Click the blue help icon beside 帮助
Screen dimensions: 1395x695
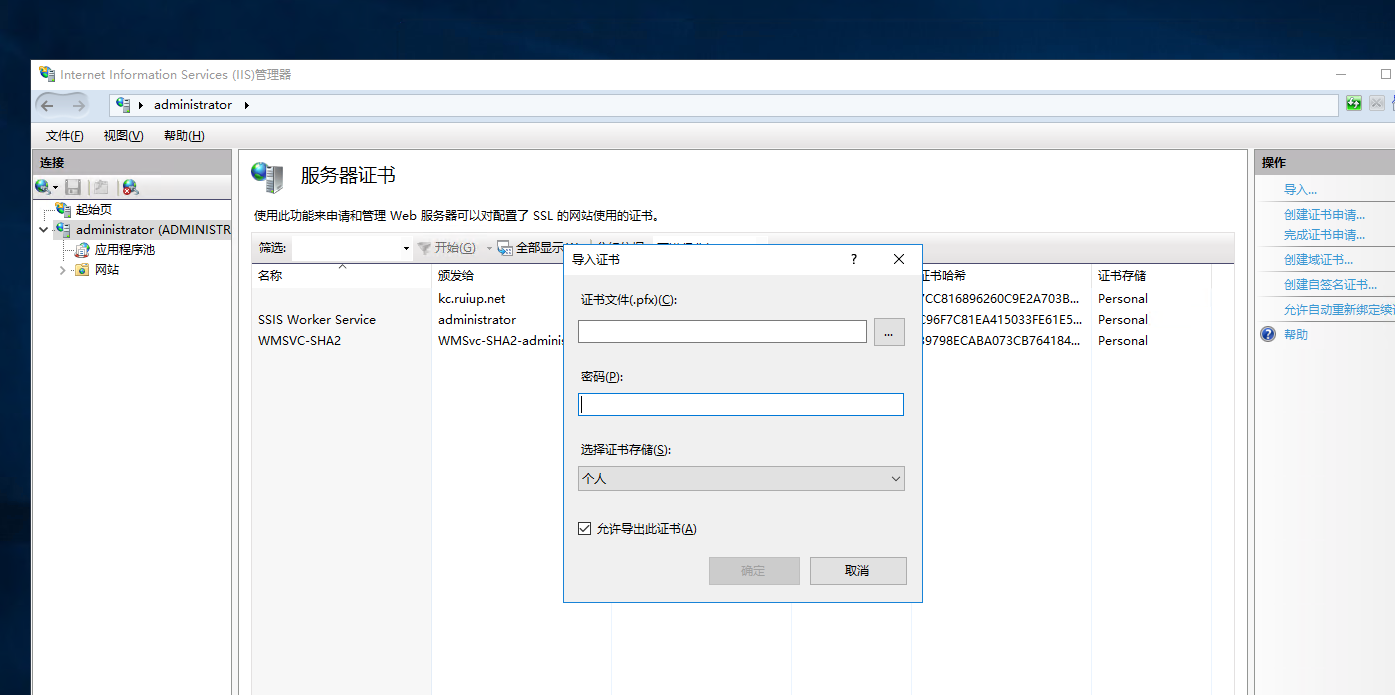click(1268, 334)
